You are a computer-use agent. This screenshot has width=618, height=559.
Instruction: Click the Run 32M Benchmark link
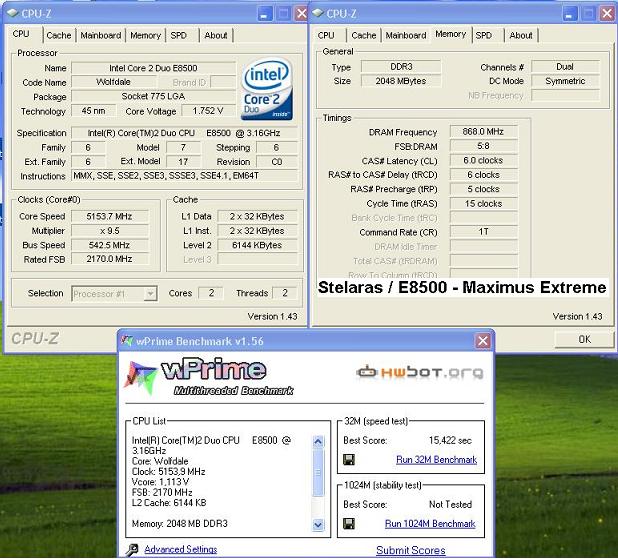pos(436,460)
